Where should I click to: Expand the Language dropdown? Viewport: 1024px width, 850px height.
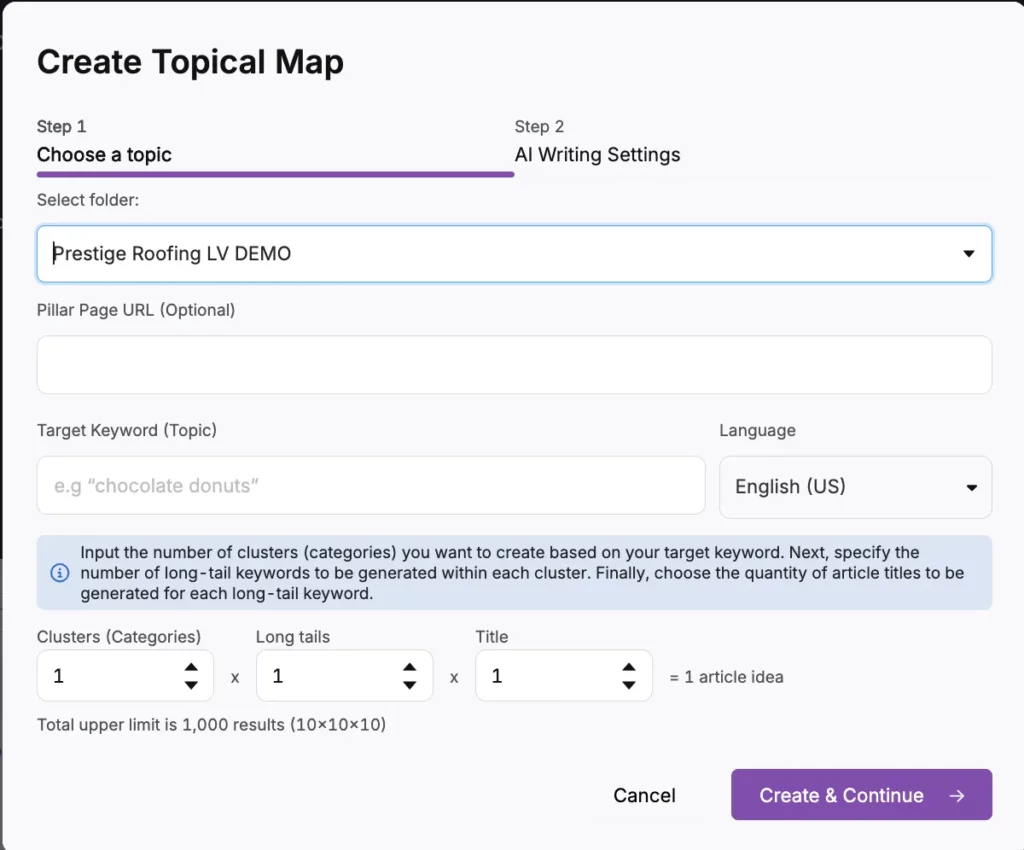tap(855, 487)
